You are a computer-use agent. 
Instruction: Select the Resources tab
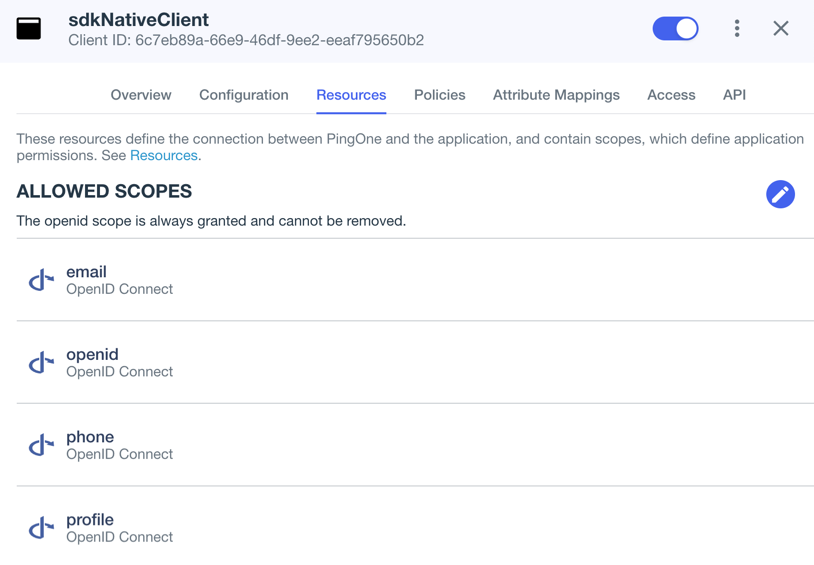351,95
